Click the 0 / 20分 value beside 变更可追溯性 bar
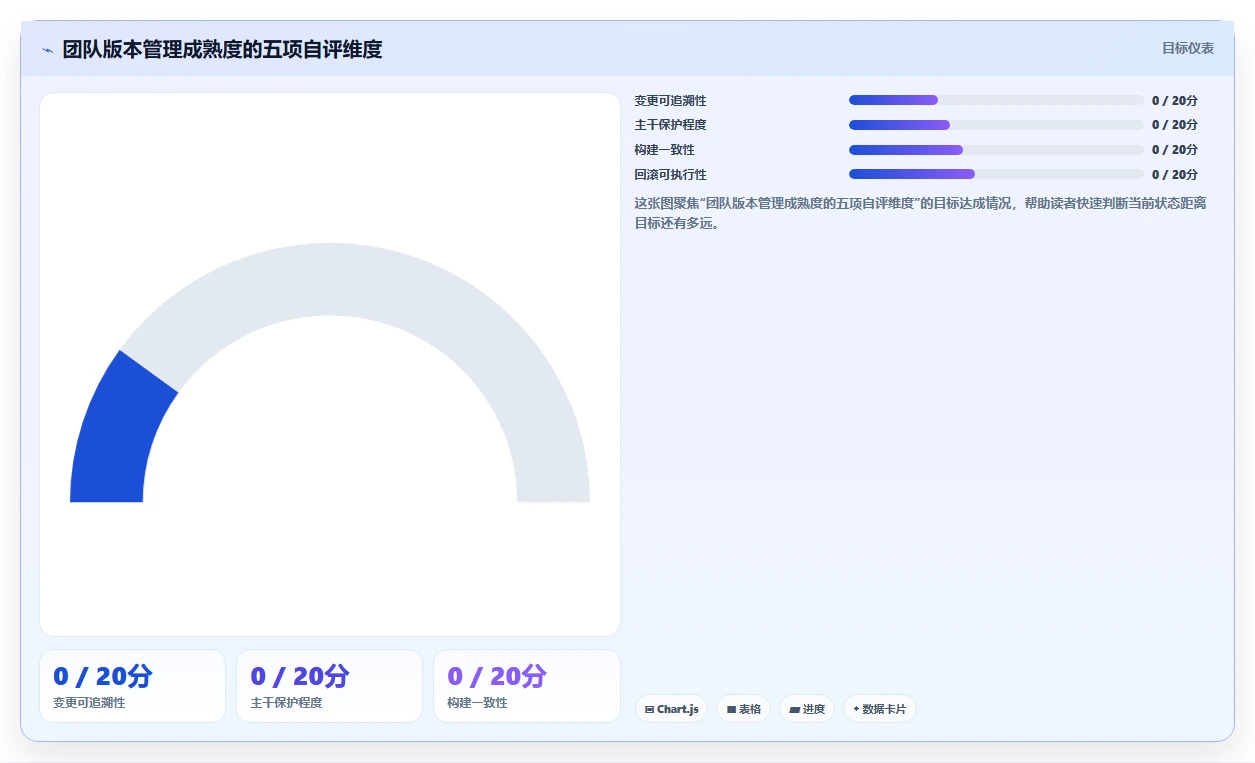1255x763 pixels. point(1175,101)
